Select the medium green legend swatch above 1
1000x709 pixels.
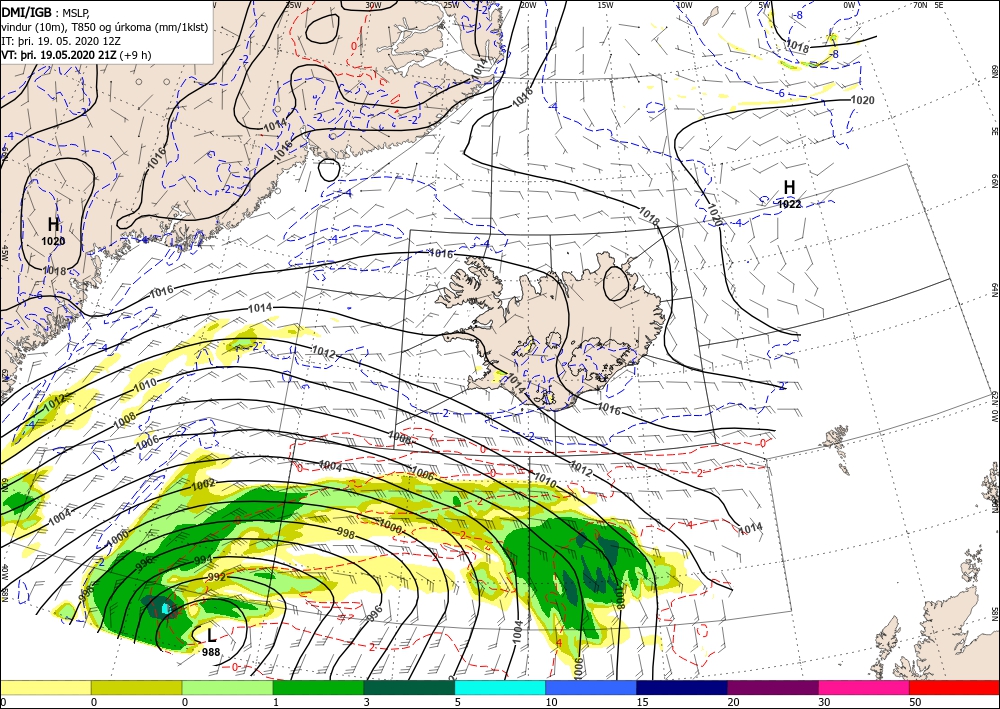[x=318, y=687]
